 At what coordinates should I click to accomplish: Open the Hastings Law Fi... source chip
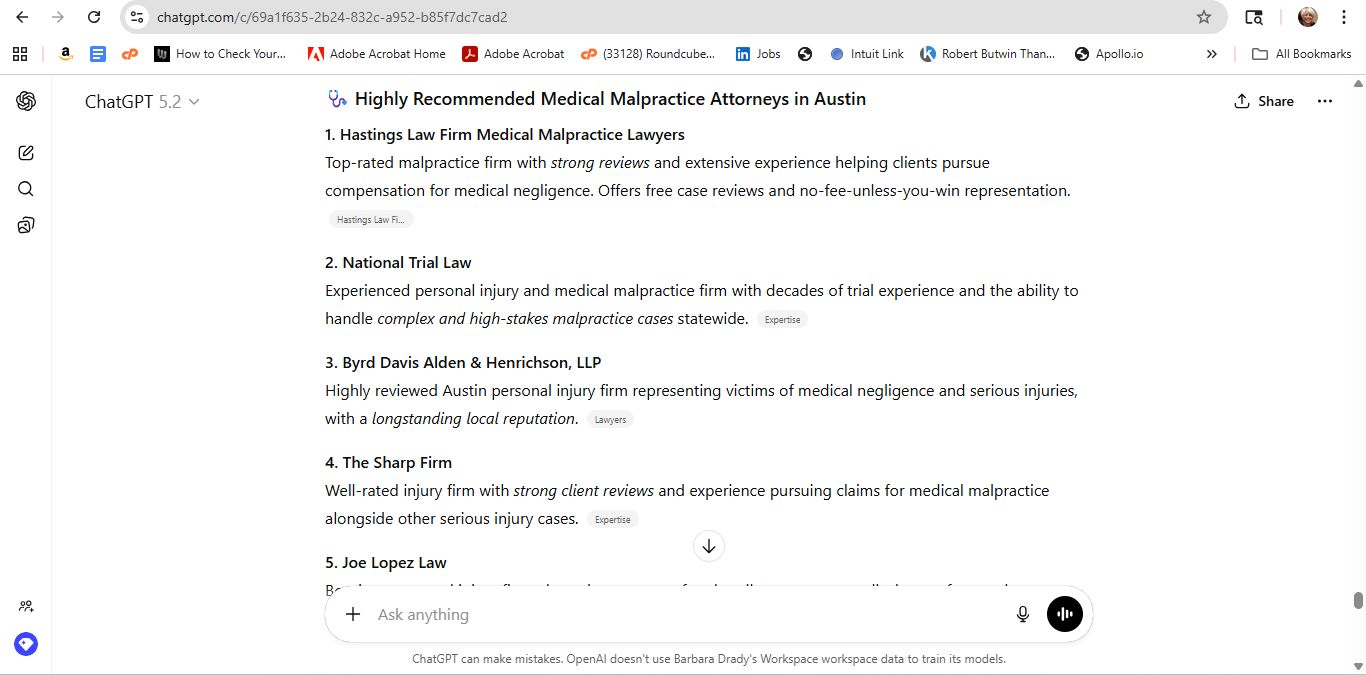coord(371,220)
